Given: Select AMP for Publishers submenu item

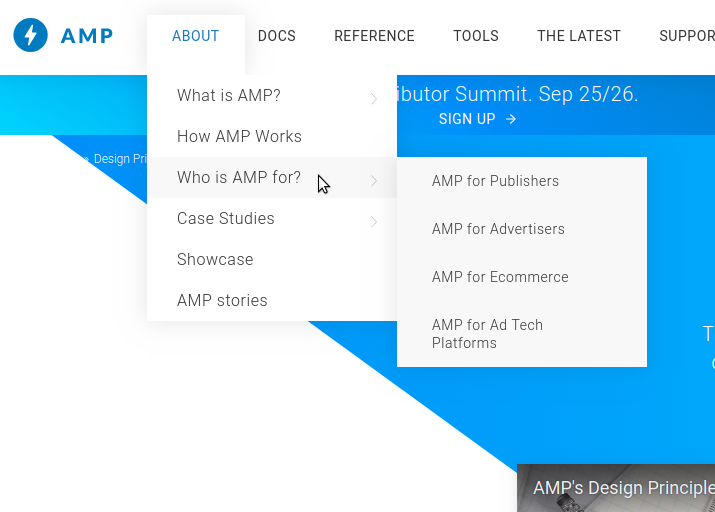Looking at the screenshot, I should (495, 181).
